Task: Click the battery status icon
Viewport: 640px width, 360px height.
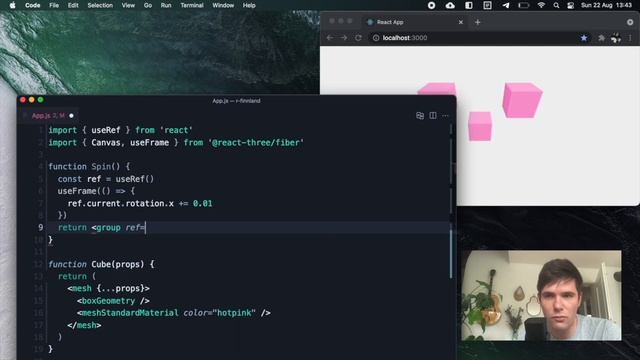Action: pos(524,5)
